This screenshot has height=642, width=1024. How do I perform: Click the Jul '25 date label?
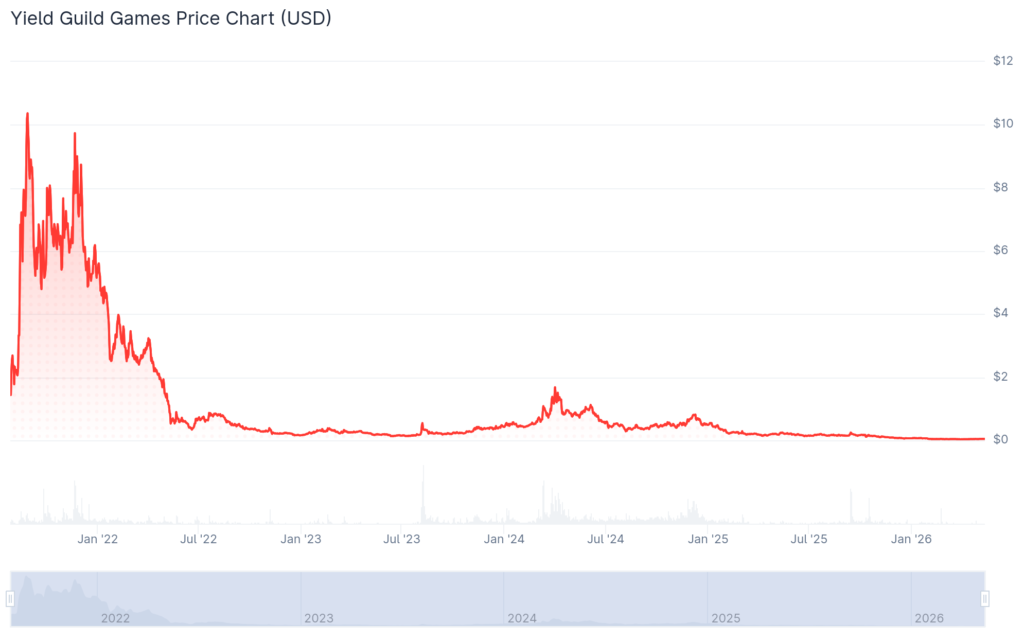point(809,539)
